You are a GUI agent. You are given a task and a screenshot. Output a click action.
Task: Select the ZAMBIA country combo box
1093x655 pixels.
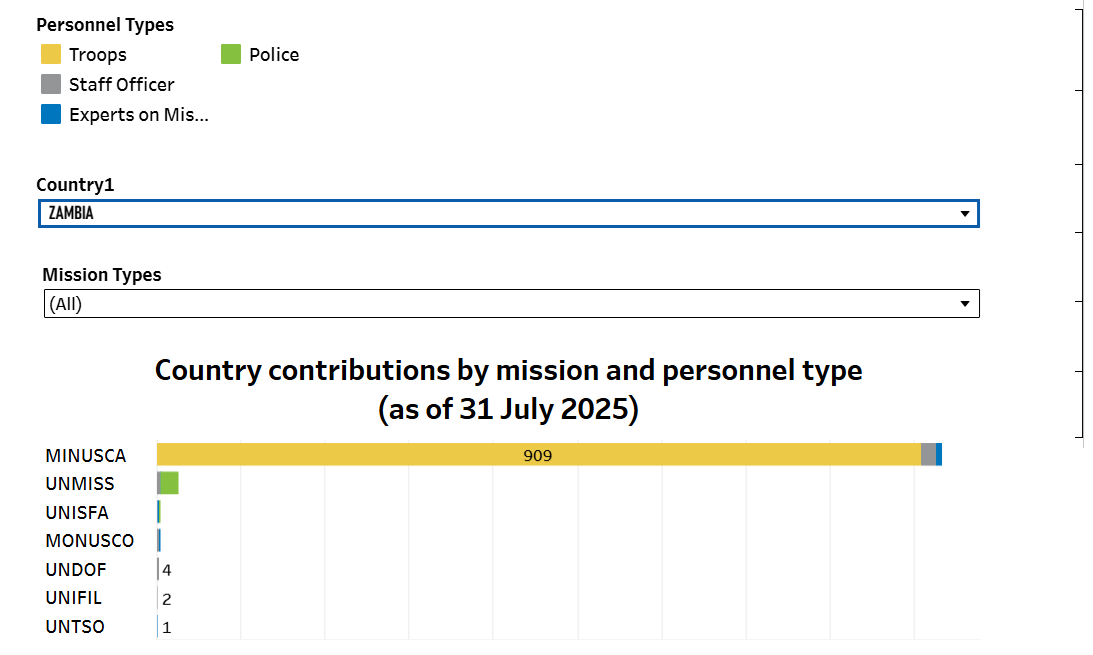click(x=509, y=213)
